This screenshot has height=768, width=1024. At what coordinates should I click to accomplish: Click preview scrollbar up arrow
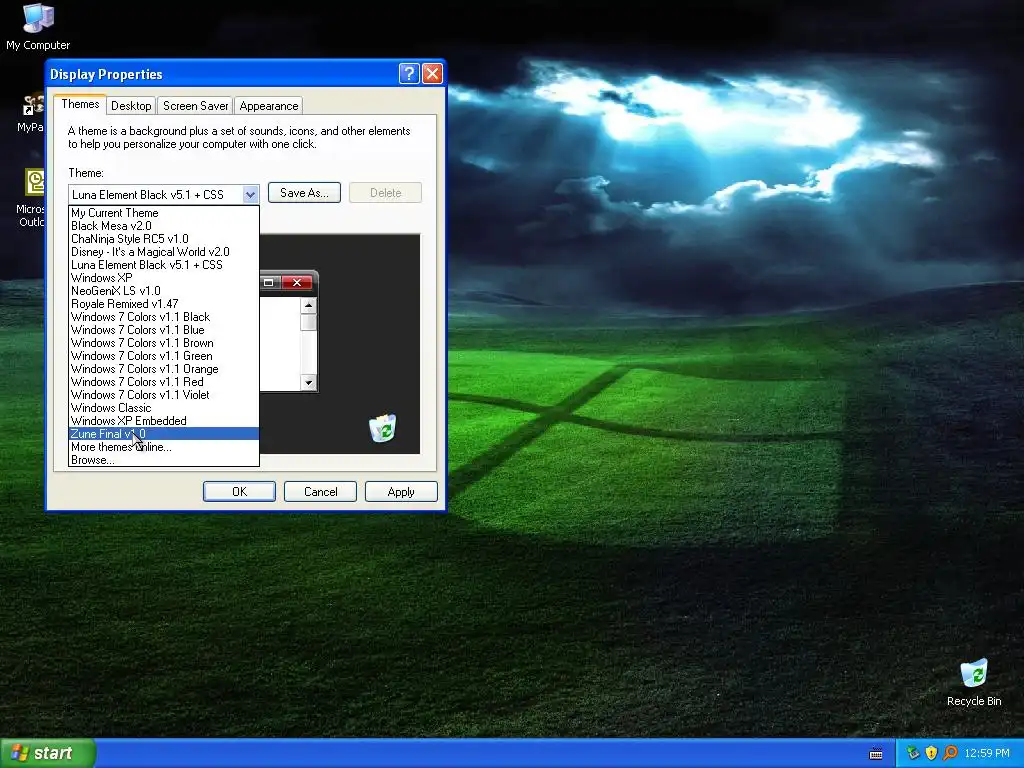click(309, 305)
